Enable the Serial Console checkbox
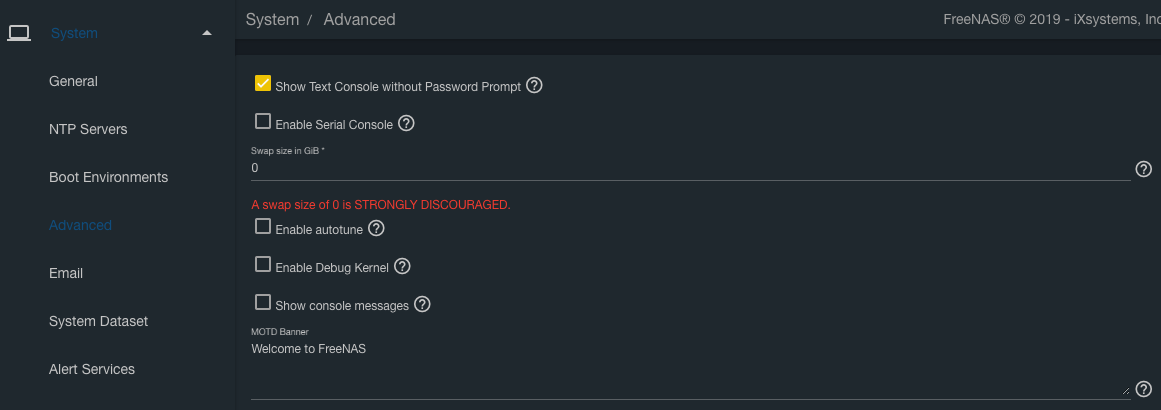This screenshot has width=1161, height=410. point(263,122)
